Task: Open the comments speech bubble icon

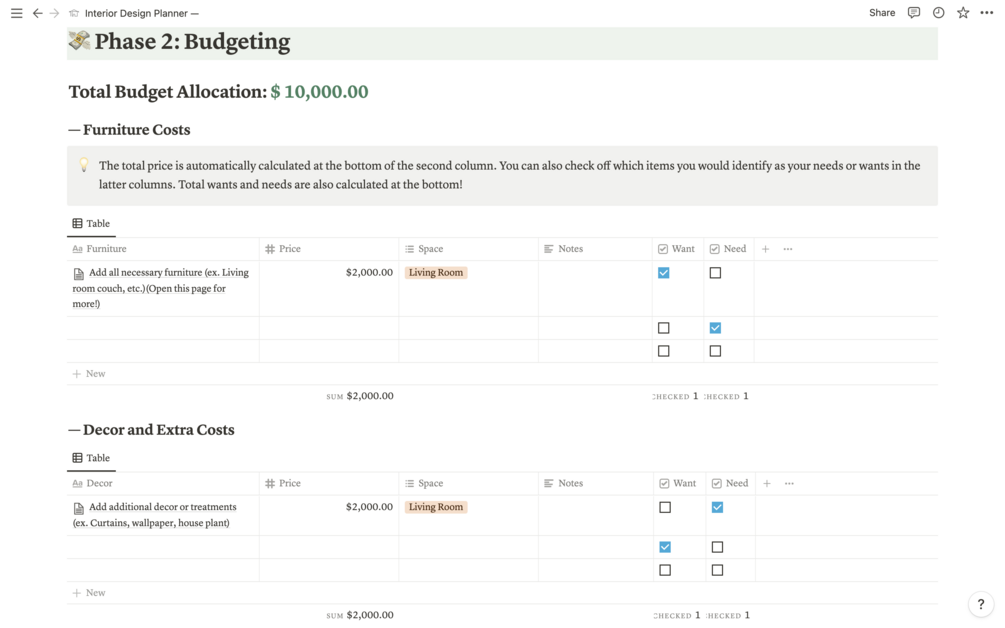Action: pos(914,13)
